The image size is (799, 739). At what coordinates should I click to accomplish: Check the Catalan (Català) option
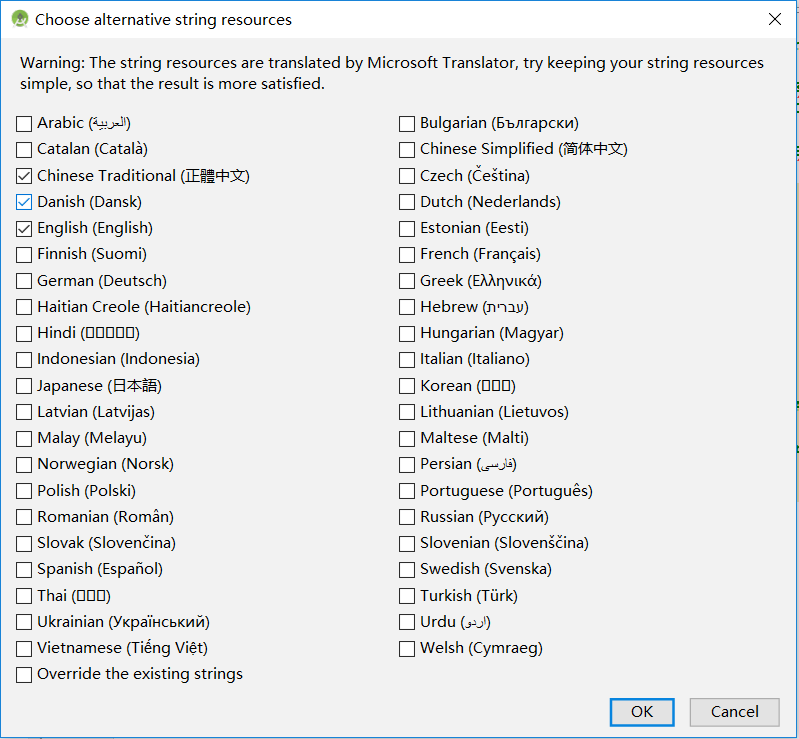tap(24, 150)
